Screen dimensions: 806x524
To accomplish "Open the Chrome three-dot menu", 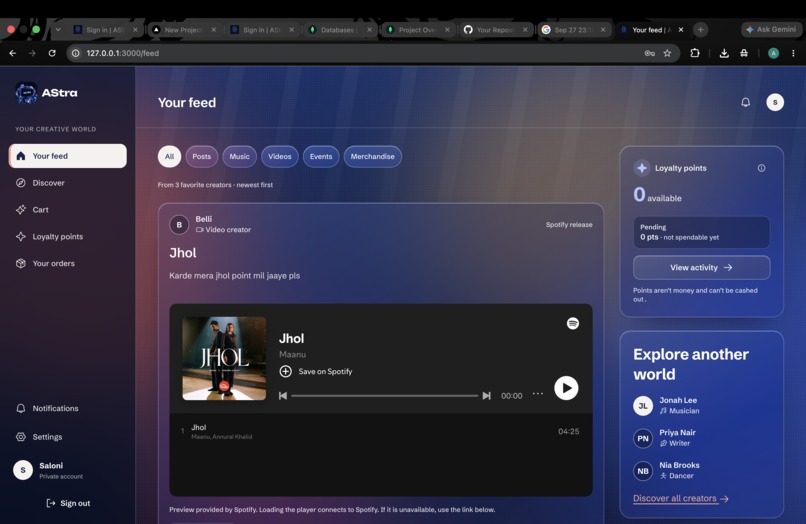I will [x=793, y=53].
